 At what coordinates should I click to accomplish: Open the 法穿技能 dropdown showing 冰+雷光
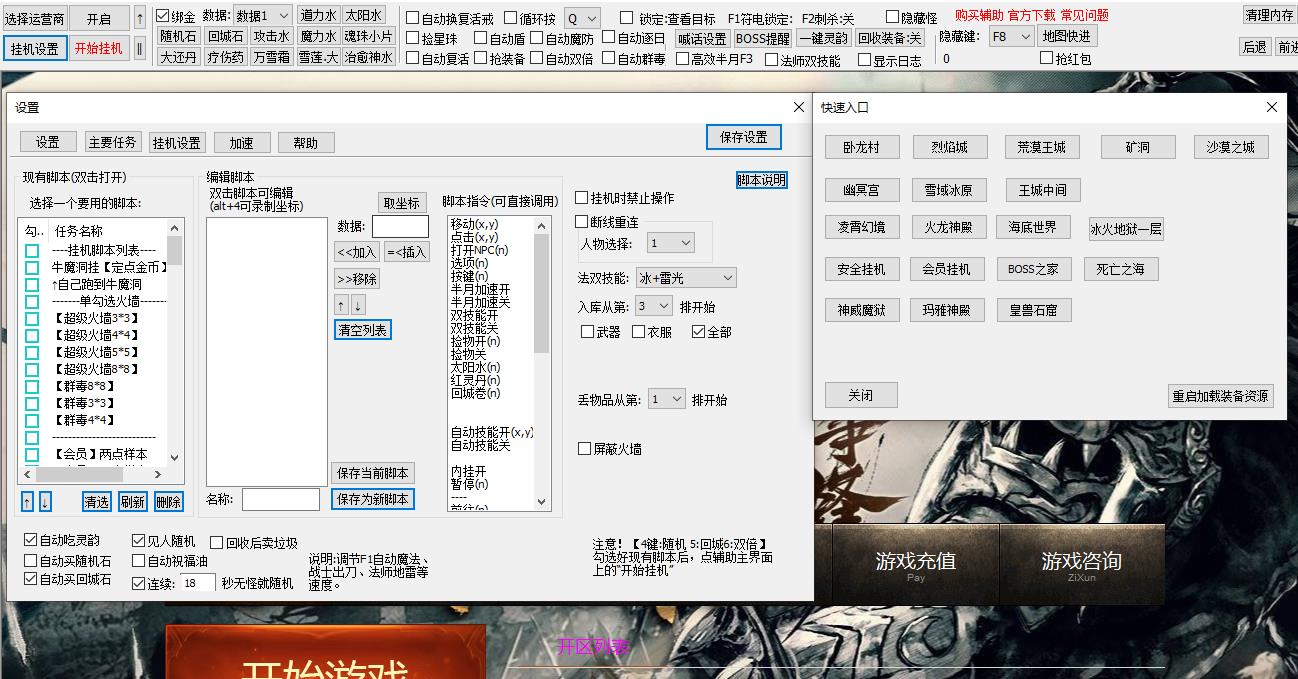coord(685,277)
